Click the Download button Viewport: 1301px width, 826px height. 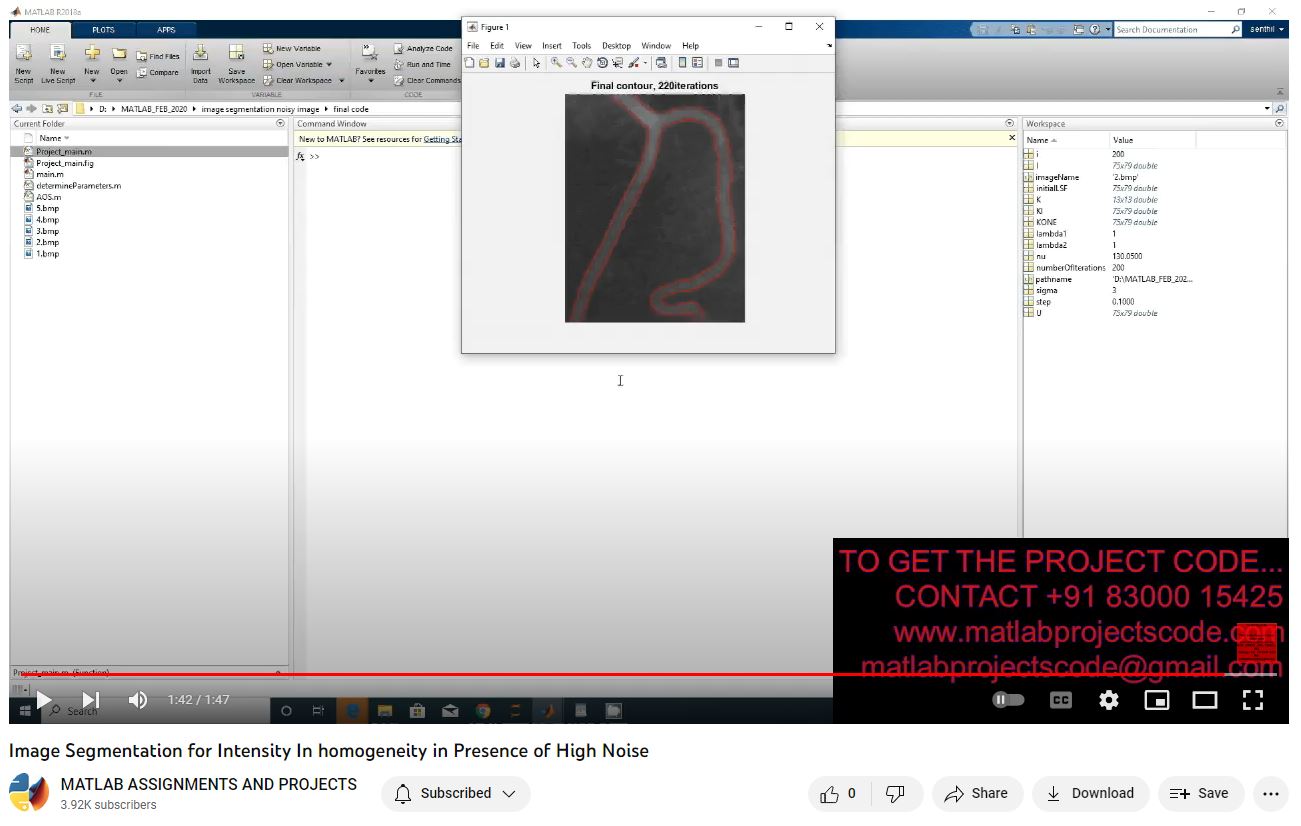1090,793
